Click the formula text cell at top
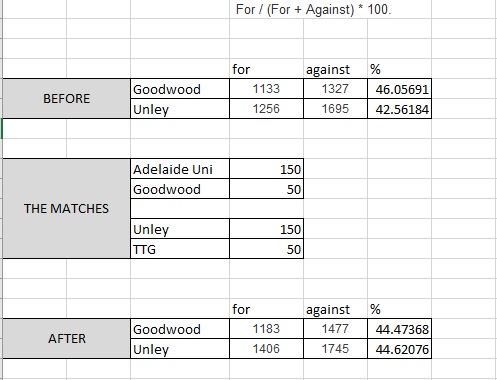The width and height of the screenshot is (497, 380). (313, 9)
